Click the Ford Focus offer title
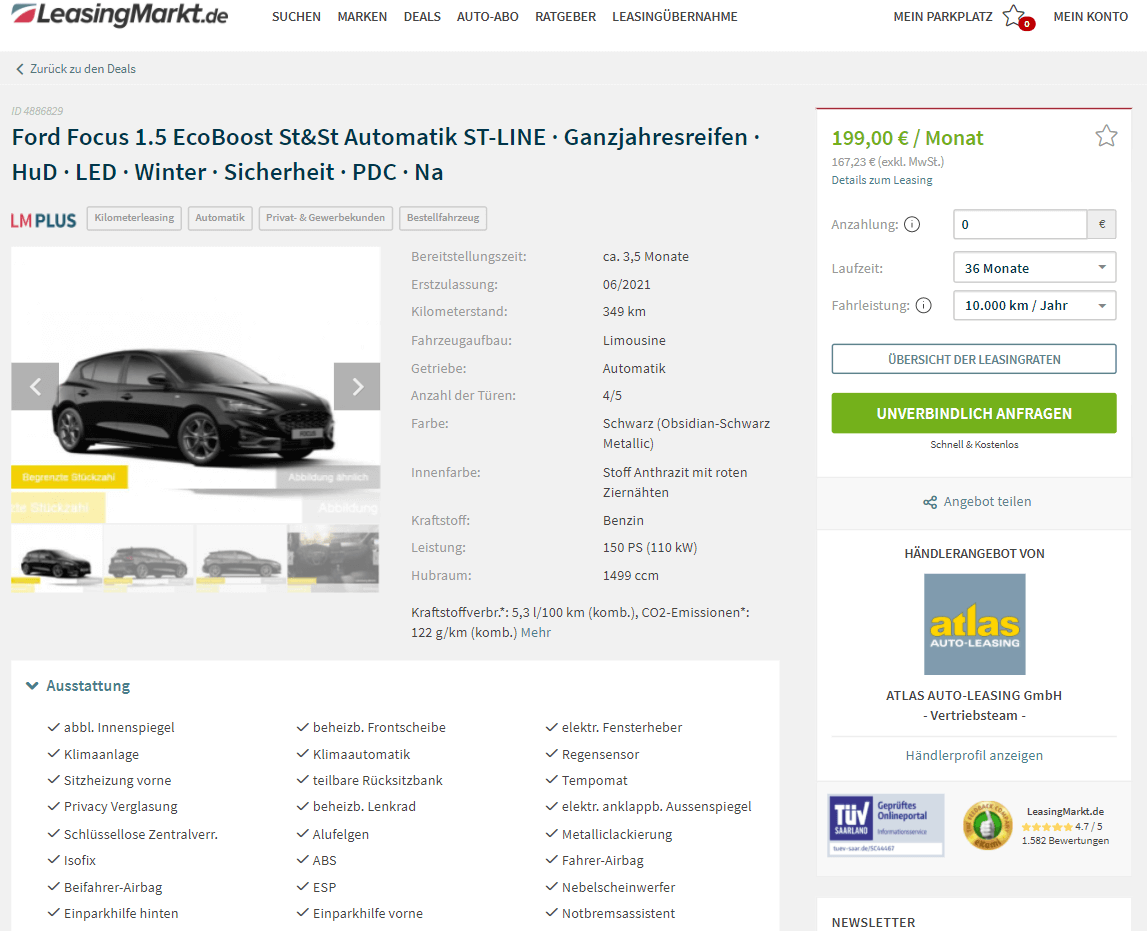1147x931 pixels. [x=386, y=154]
